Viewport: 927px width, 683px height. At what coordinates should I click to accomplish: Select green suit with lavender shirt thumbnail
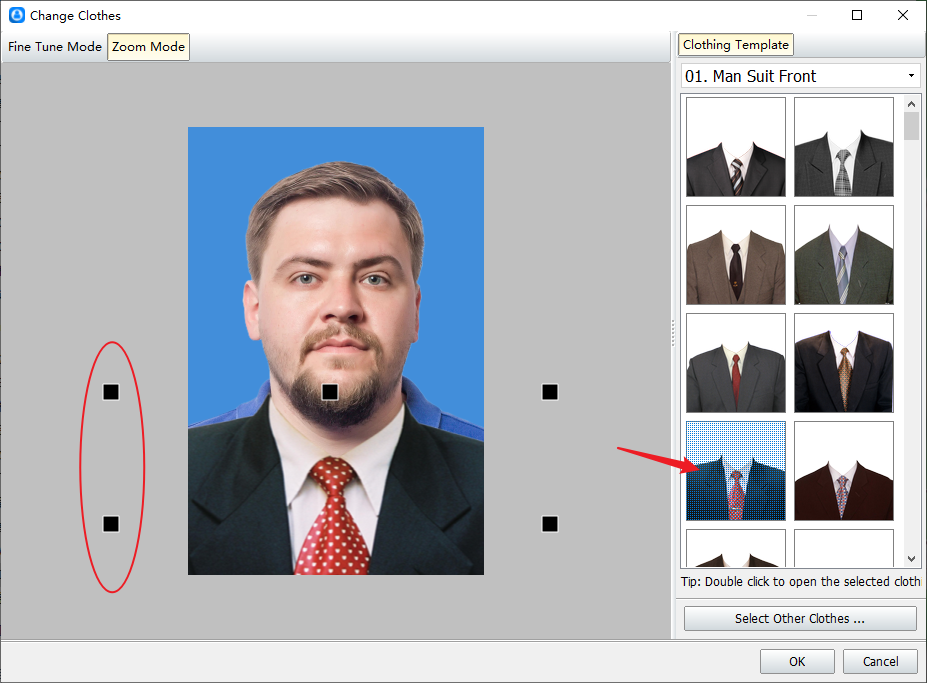coord(844,255)
